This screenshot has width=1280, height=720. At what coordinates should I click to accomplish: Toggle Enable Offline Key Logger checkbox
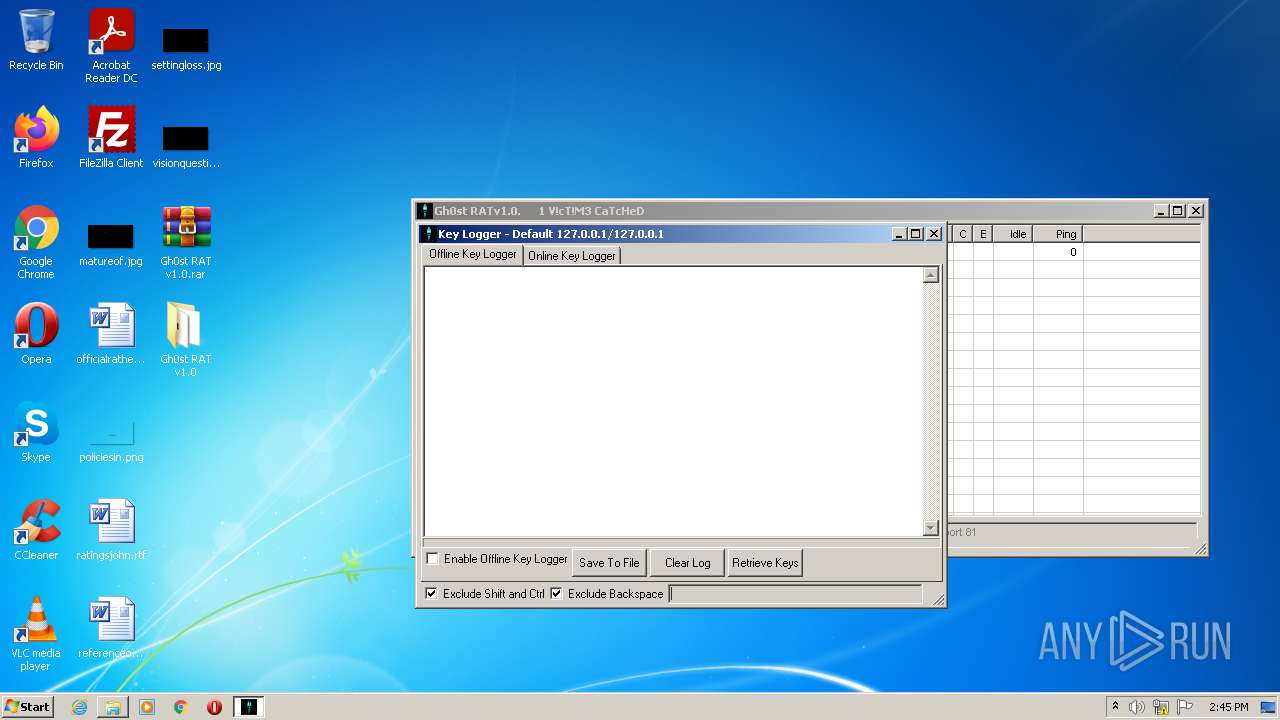[432, 559]
